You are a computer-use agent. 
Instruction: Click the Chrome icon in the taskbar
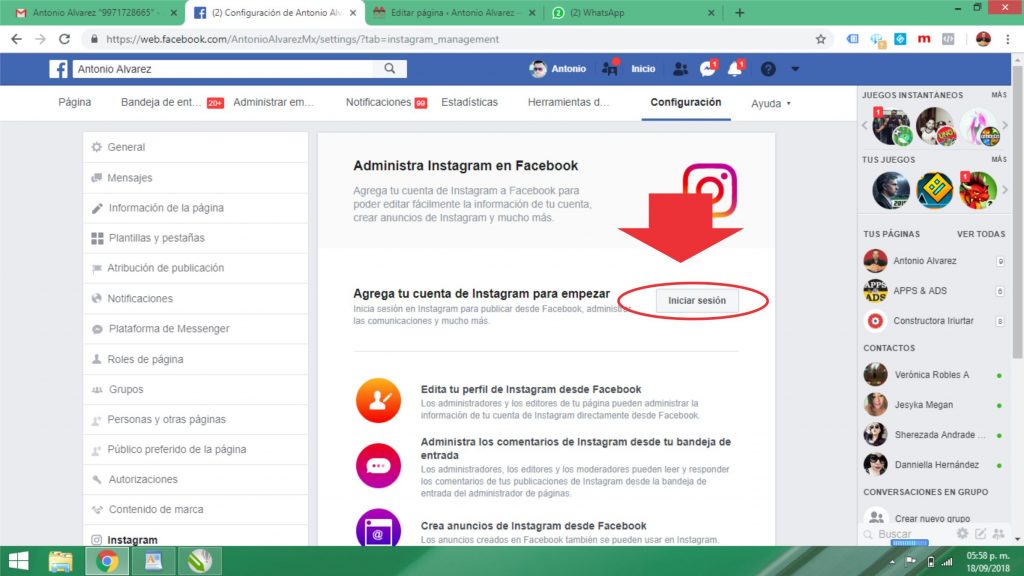107,561
